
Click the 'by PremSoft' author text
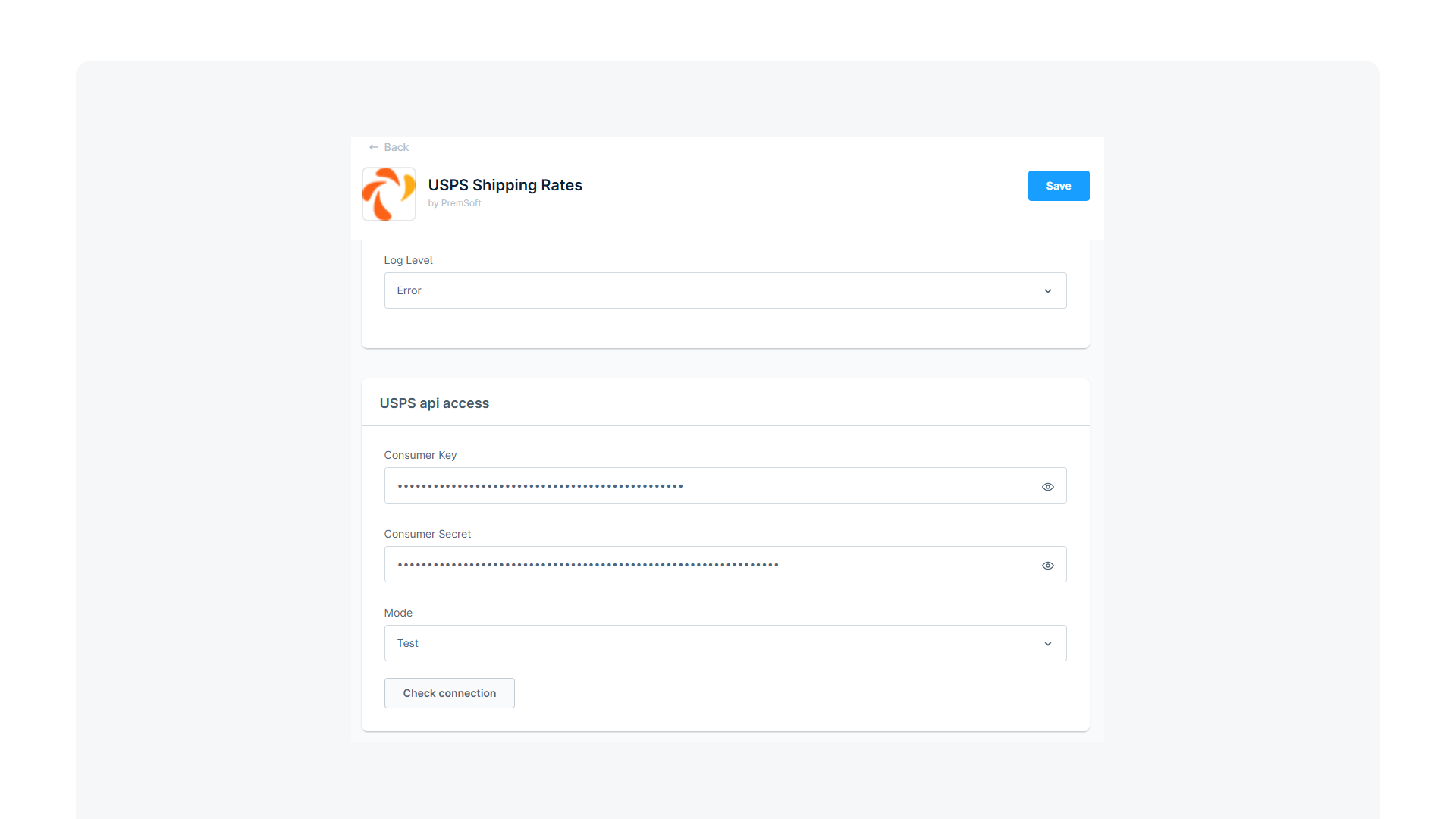(454, 203)
